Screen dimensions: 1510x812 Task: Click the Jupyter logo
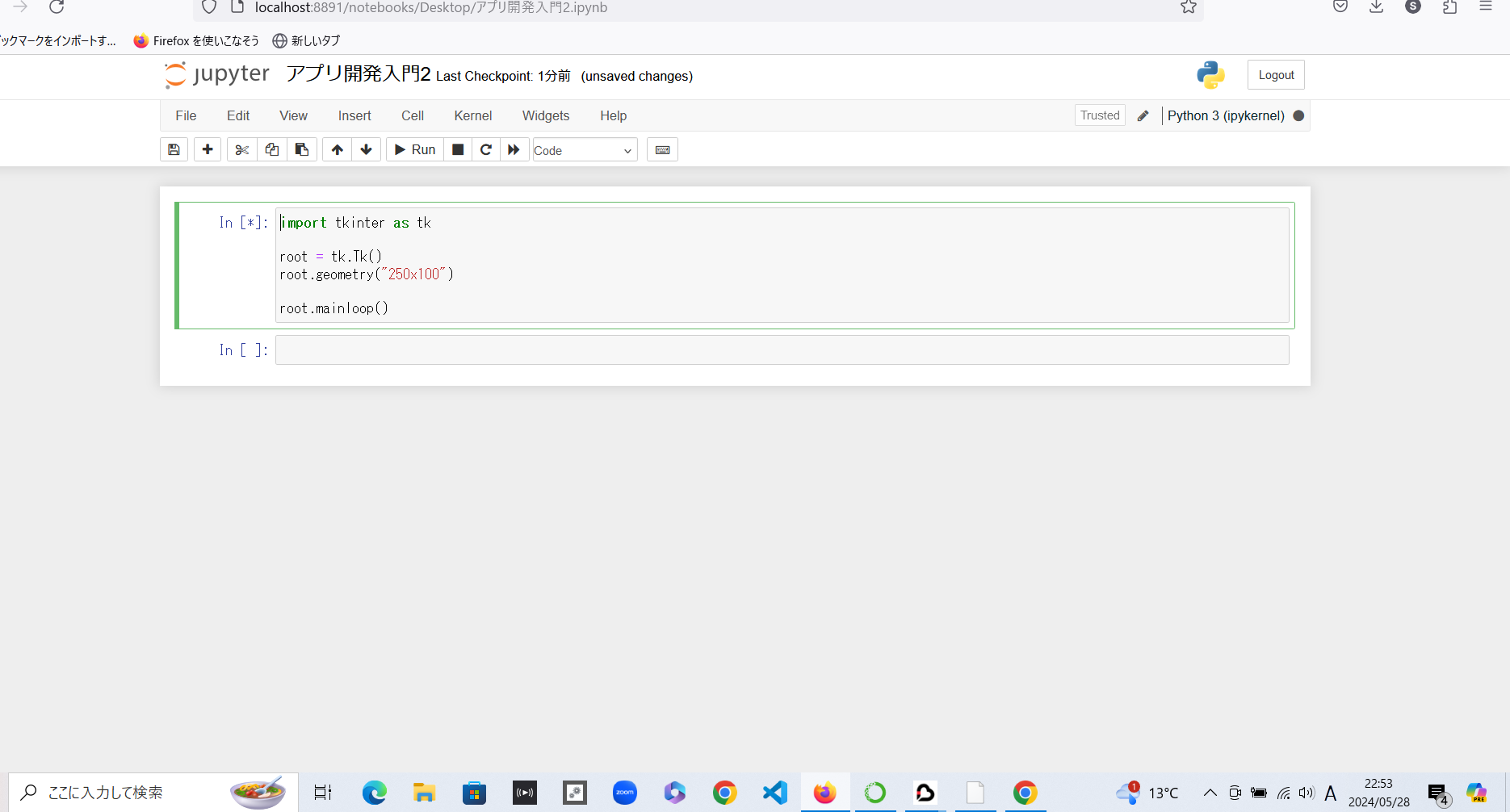pyautogui.click(x=216, y=75)
